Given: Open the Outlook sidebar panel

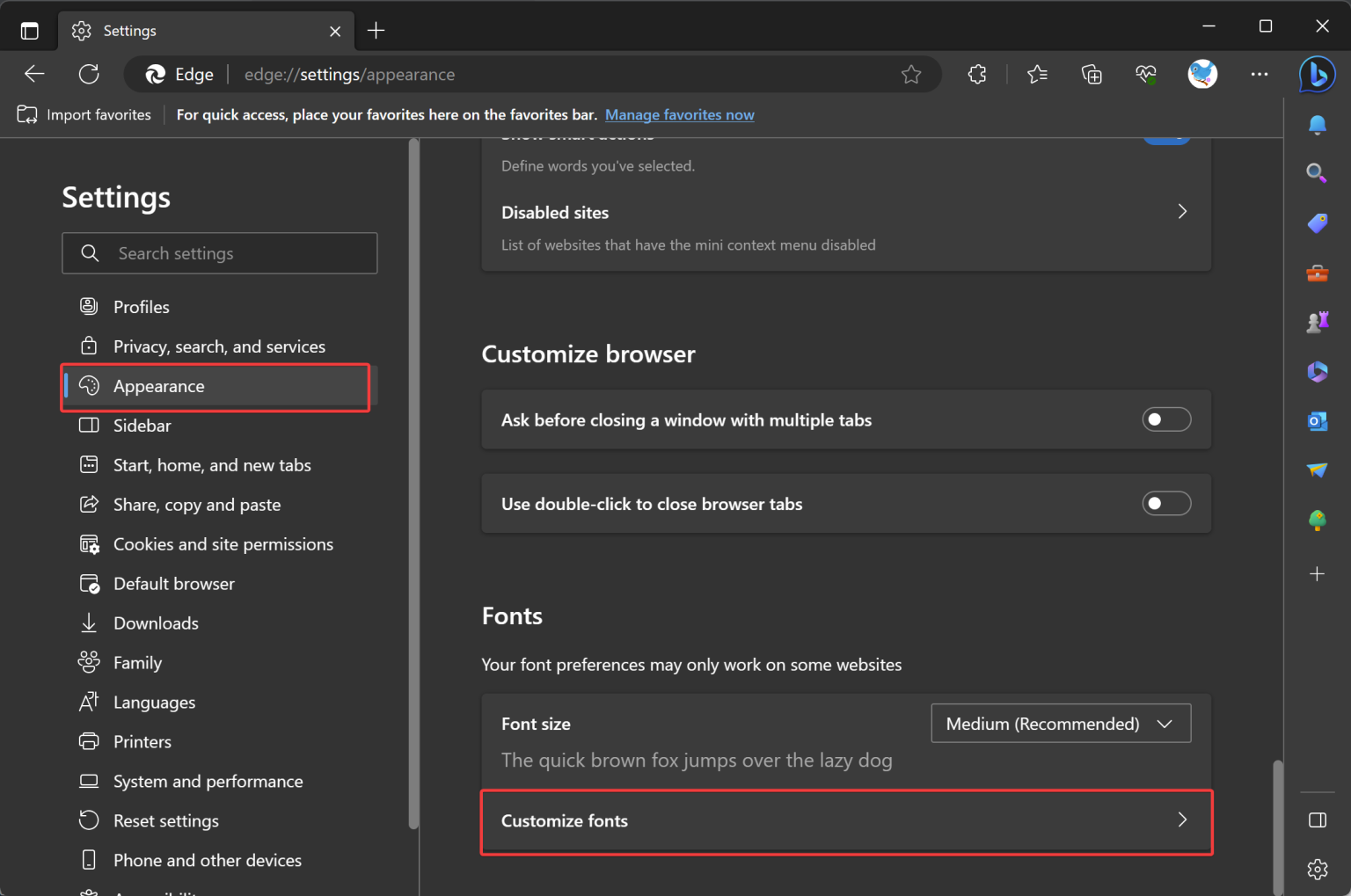Looking at the screenshot, I should pyautogui.click(x=1317, y=421).
